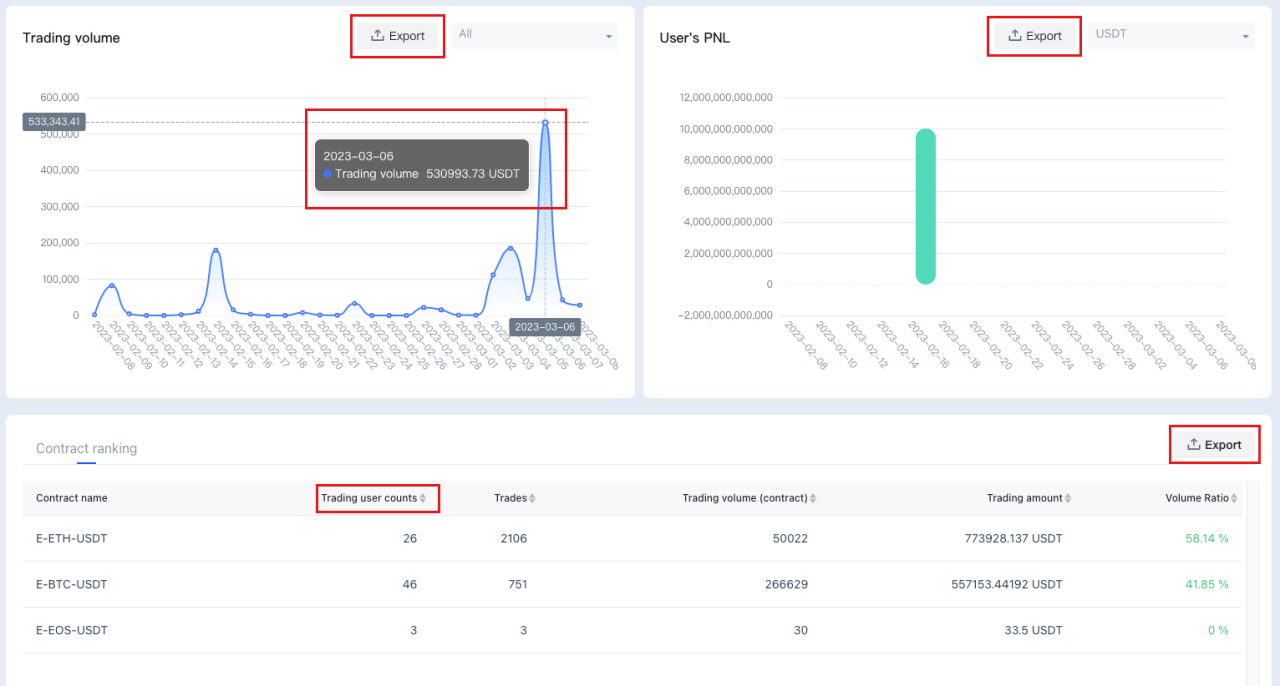The height and width of the screenshot is (686, 1280).
Task: Sort by Trading volume (contract) column
Action: click(x=750, y=498)
